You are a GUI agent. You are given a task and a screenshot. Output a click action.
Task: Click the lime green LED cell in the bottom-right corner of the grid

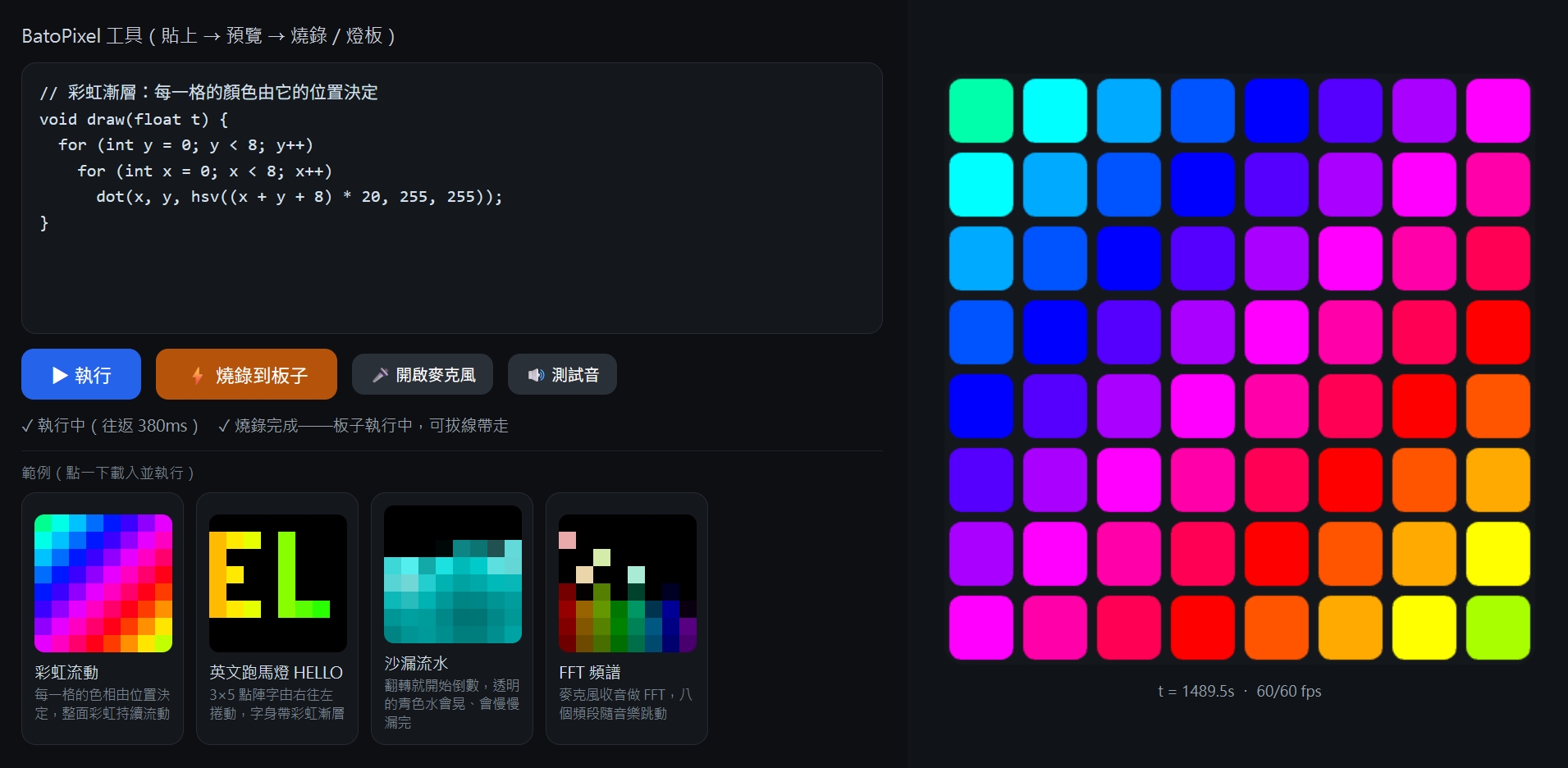coord(1498,628)
